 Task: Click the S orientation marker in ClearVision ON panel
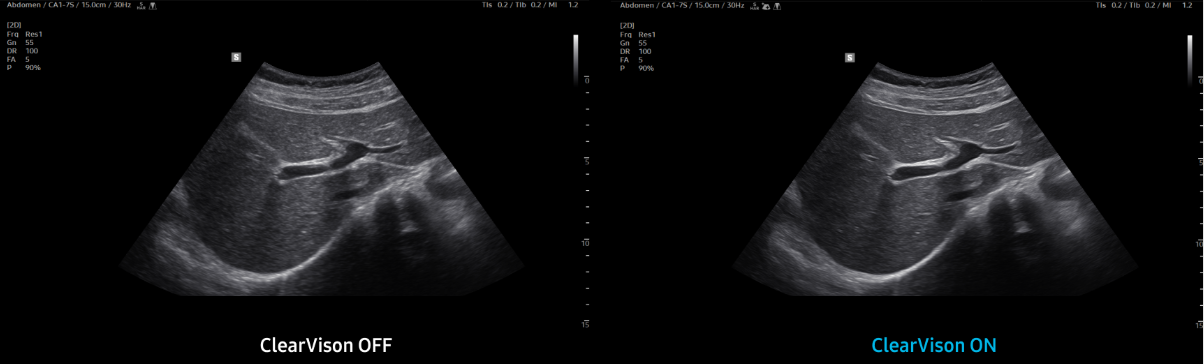[850, 57]
